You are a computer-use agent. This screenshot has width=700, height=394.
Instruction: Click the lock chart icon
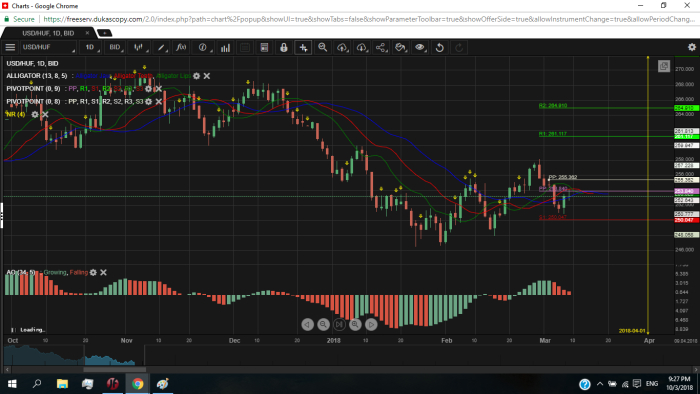coord(283,47)
